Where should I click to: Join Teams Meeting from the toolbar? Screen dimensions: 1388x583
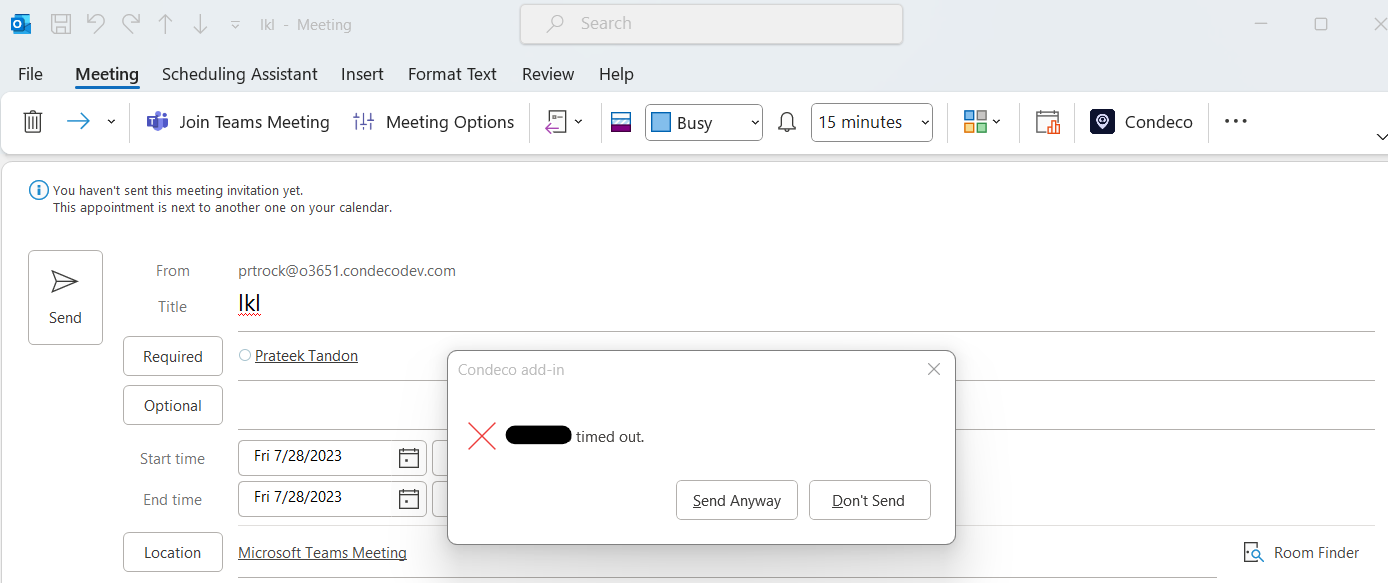coord(238,121)
